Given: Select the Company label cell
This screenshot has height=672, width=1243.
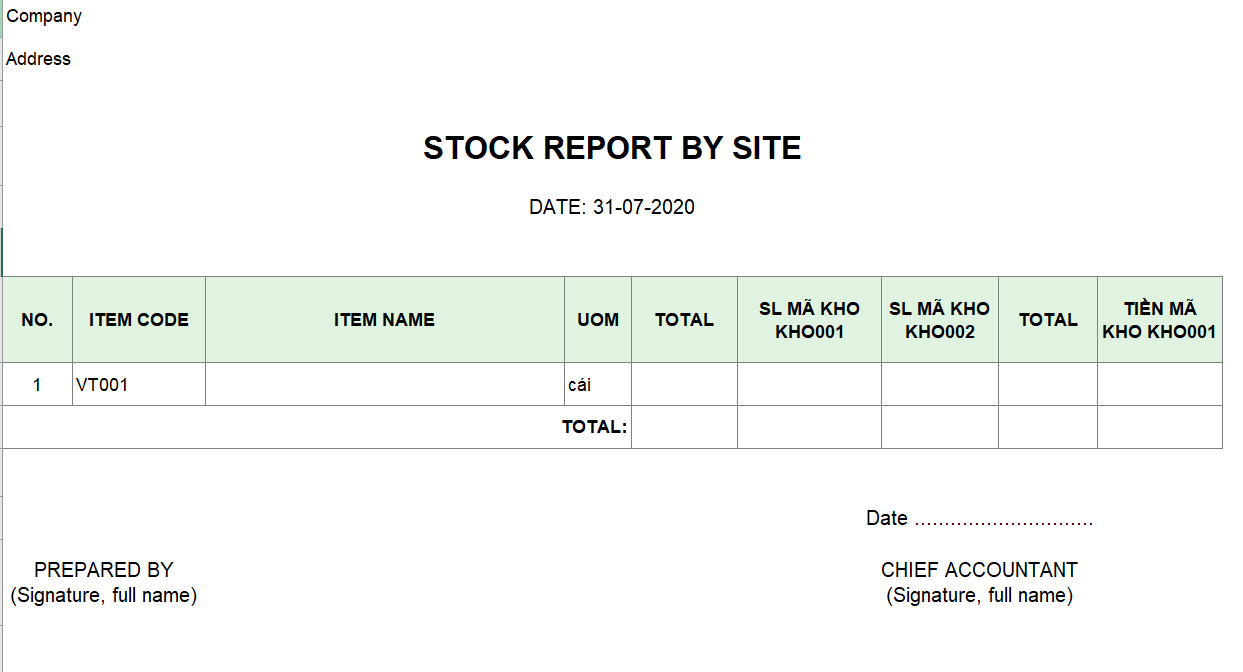Looking at the screenshot, I should [44, 16].
